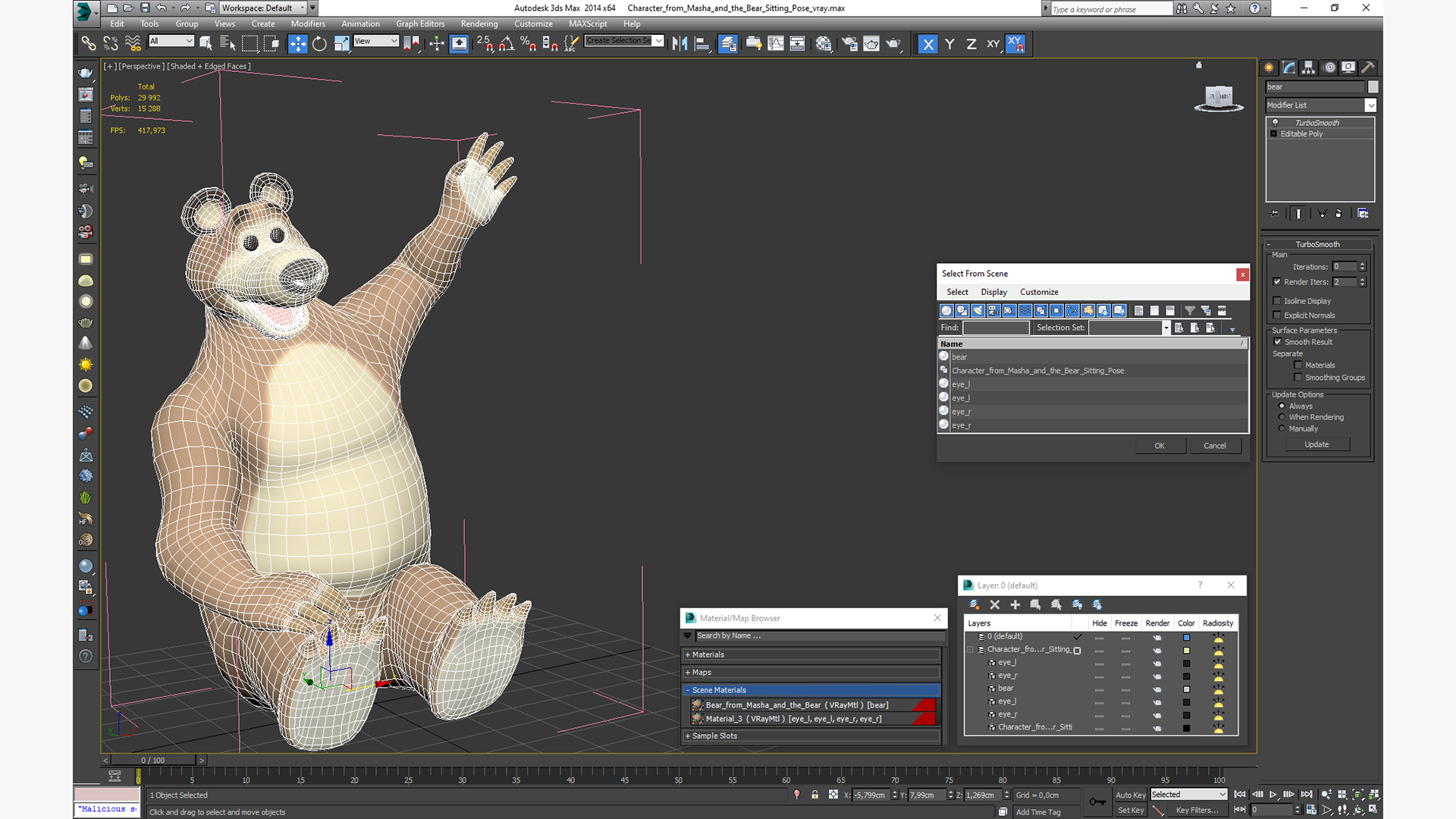Enable the Isoline Display checkbox

[1277, 300]
